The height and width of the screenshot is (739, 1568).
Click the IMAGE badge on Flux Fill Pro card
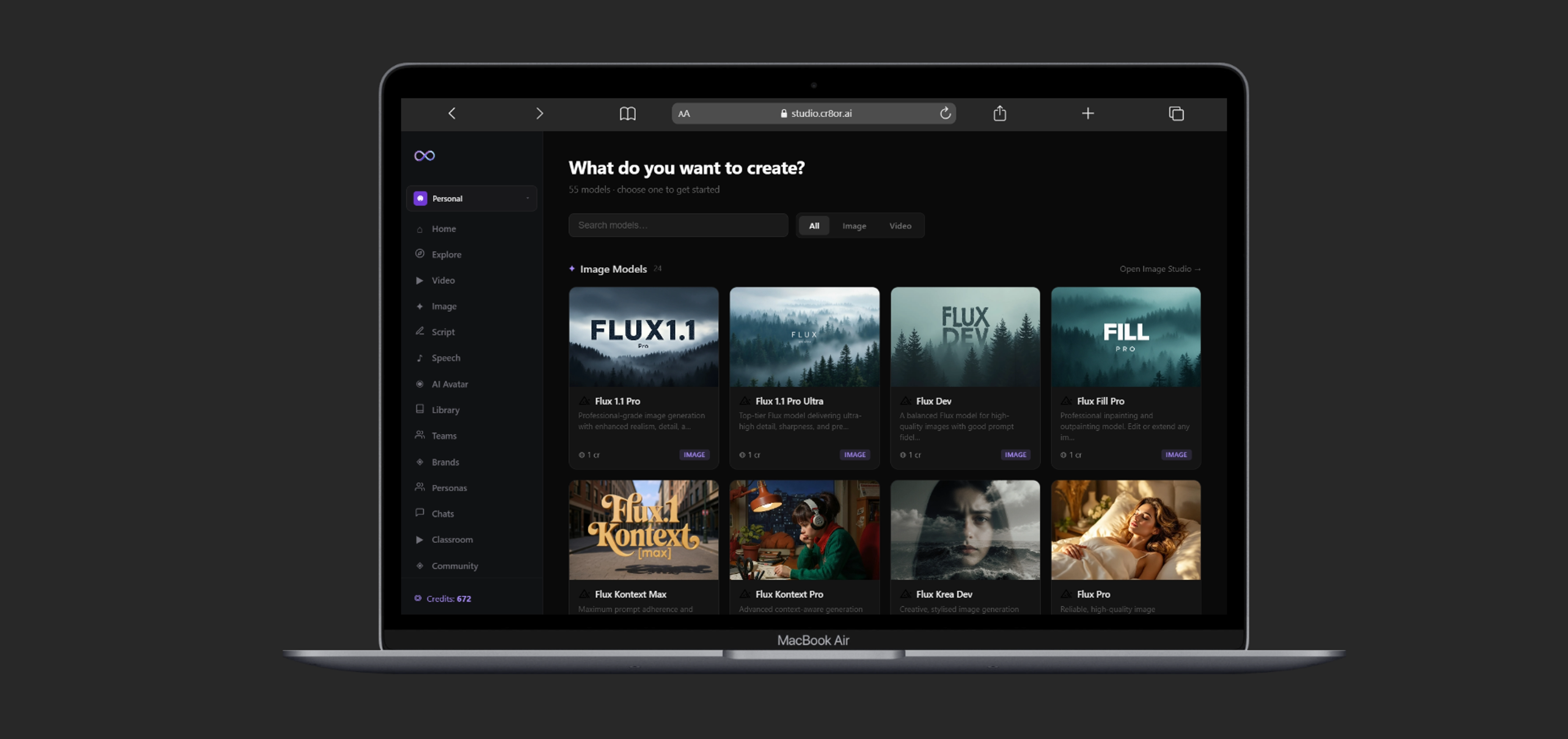tap(1176, 455)
